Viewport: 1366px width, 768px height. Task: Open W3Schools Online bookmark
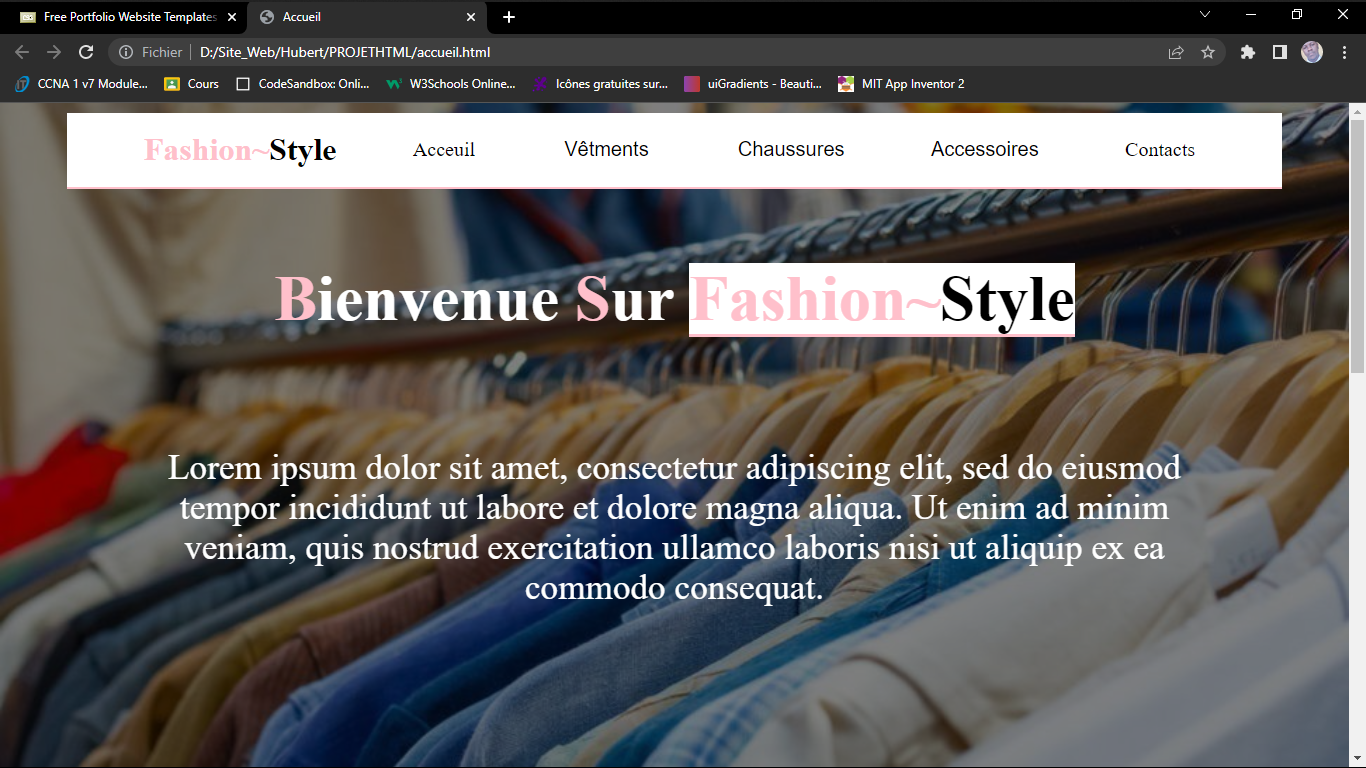[451, 84]
